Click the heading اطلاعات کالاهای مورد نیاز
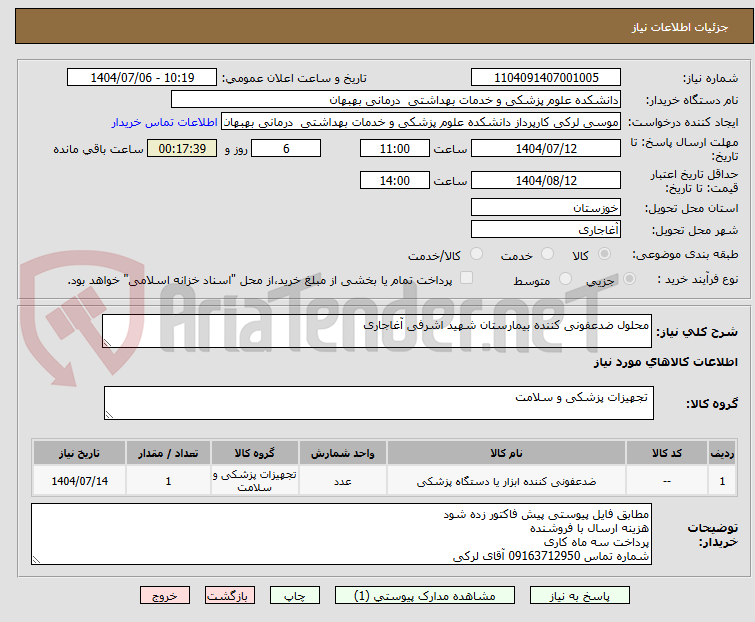This screenshot has width=755, height=622. pyautogui.click(x=665, y=362)
